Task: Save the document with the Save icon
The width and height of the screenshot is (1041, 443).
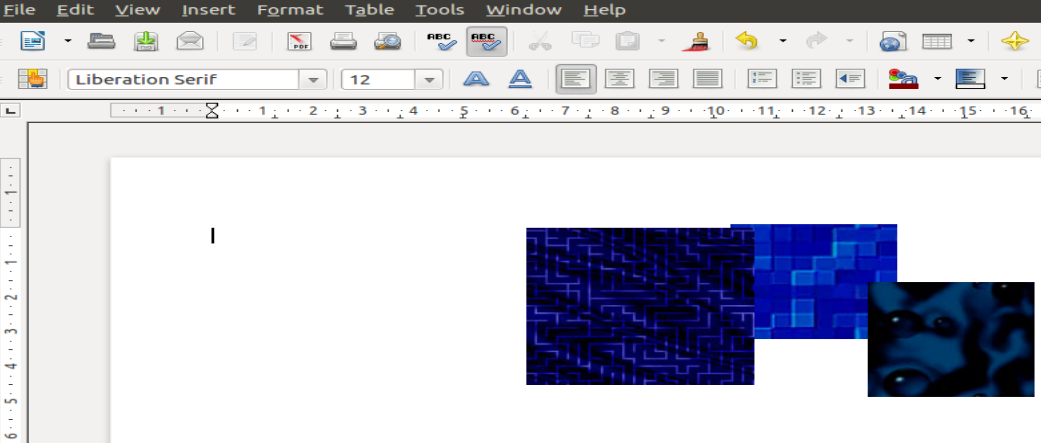Action: coord(146,41)
